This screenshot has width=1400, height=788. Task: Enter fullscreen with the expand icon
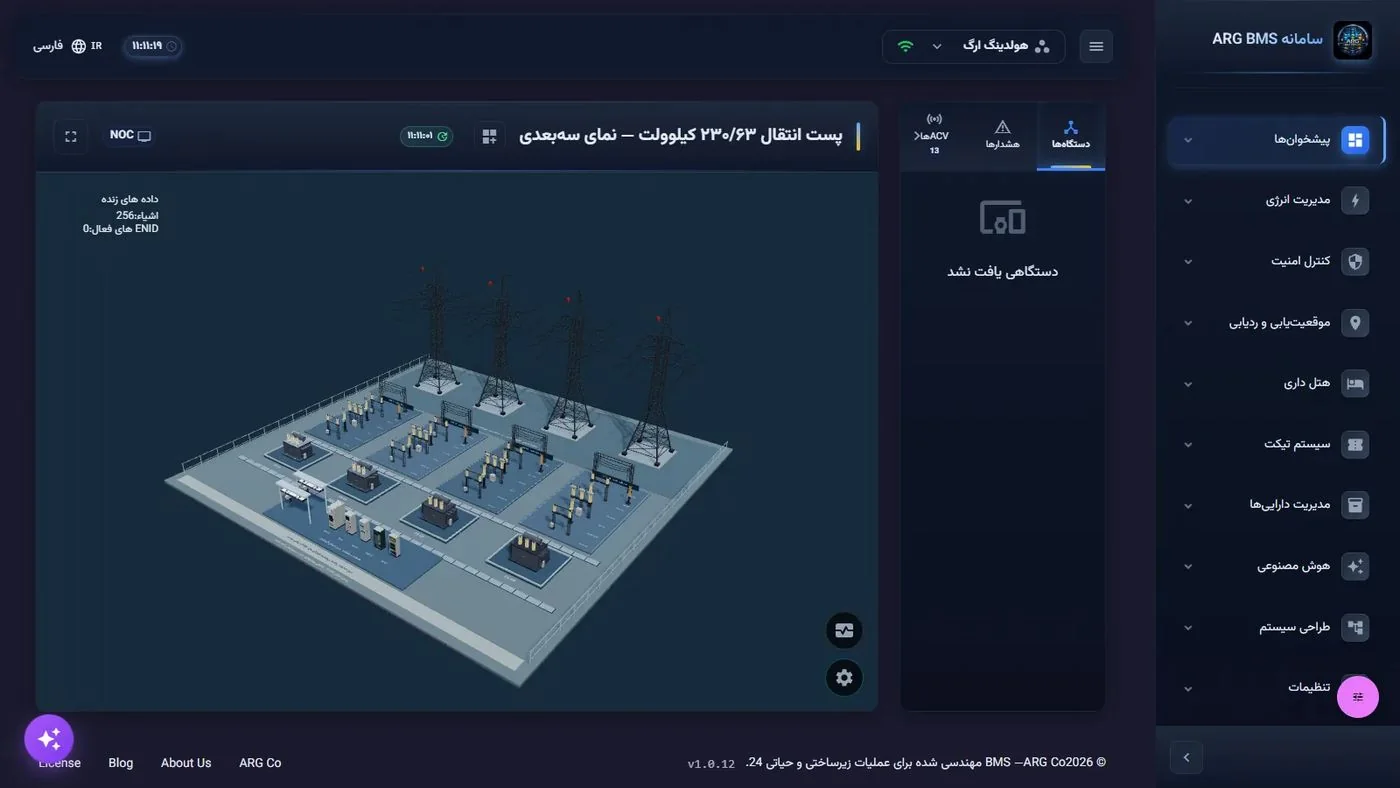tap(71, 136)
